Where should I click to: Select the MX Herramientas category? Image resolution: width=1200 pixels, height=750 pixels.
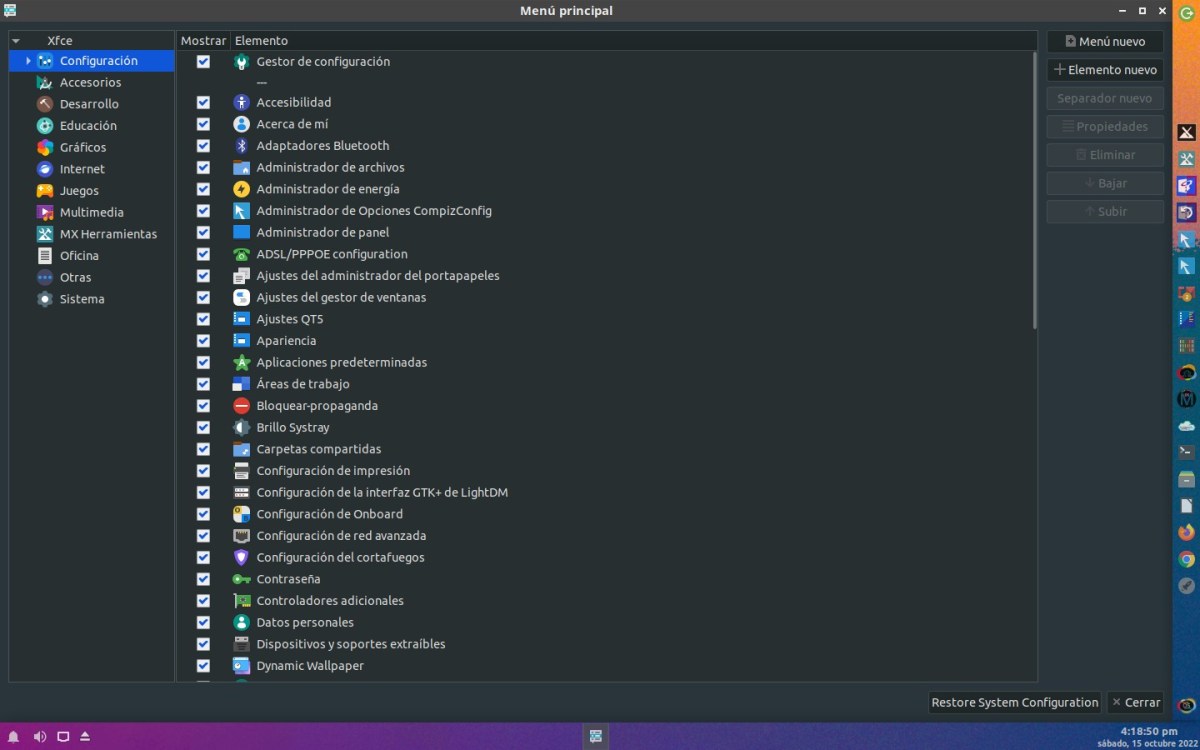coord(108,234)
